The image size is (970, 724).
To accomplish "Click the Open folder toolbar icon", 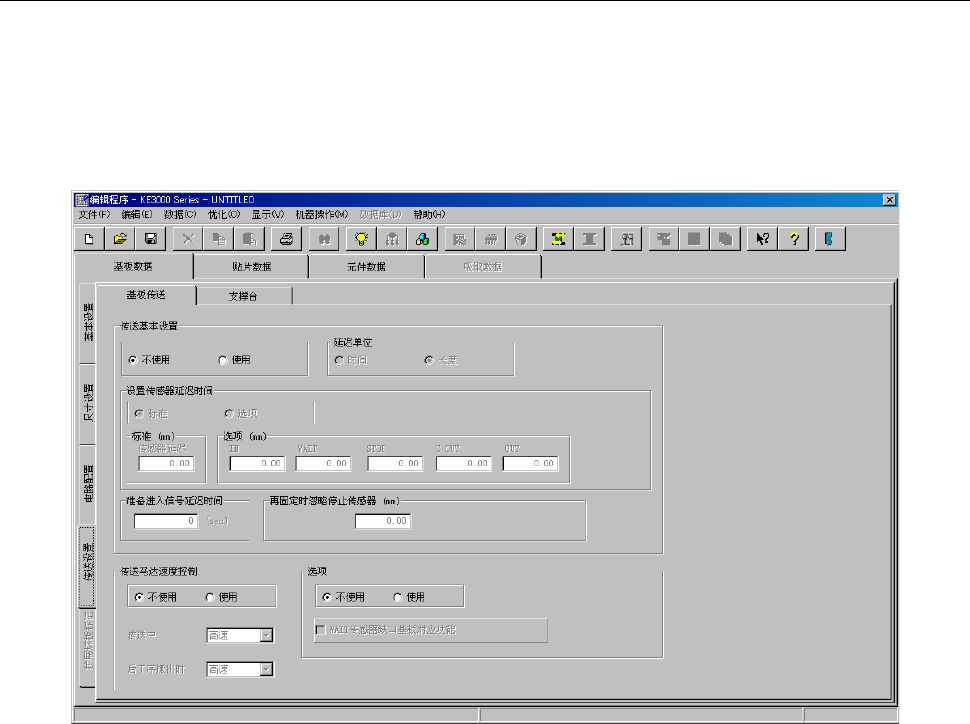I will point(120,239).
